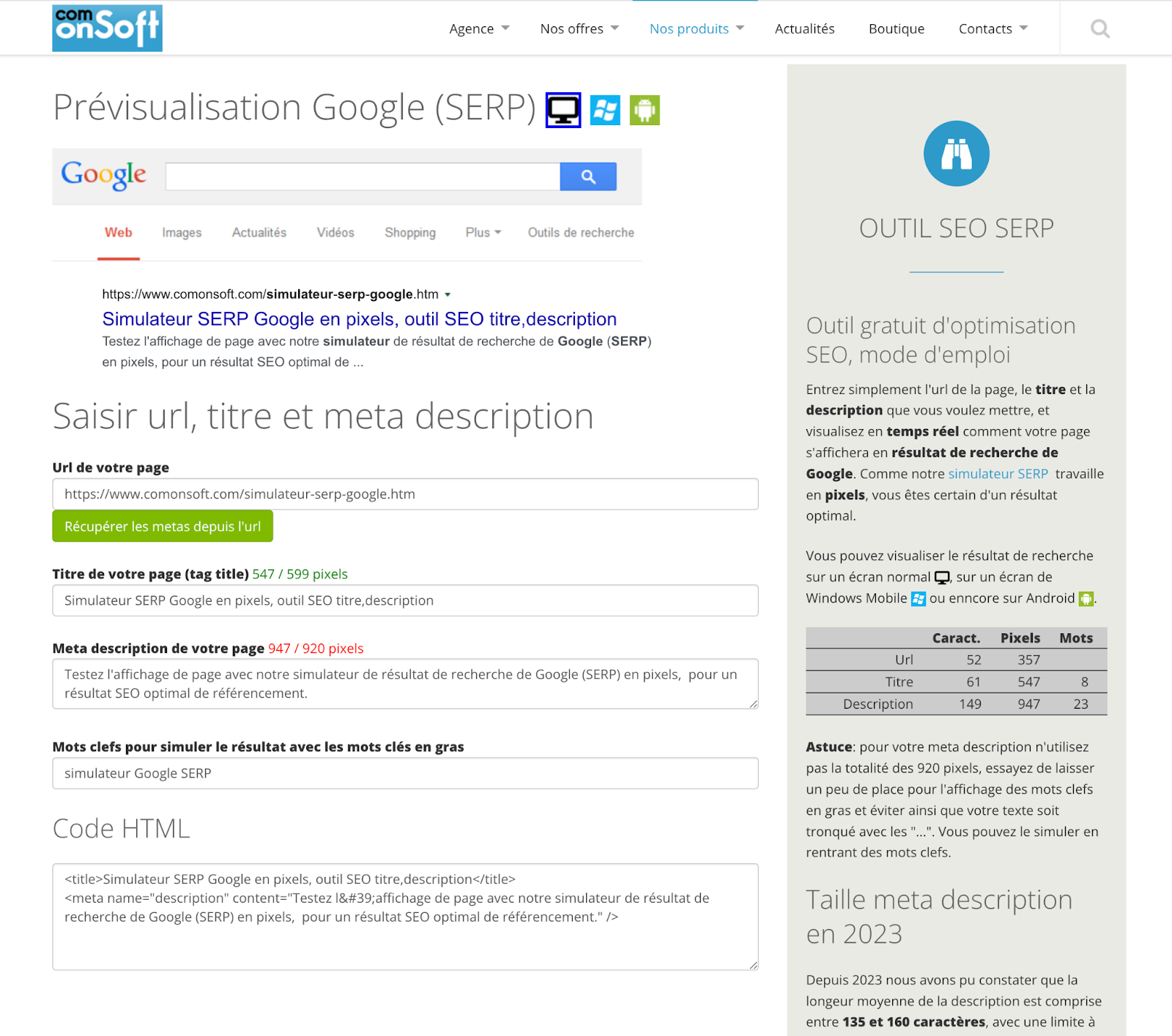Grab the Meta description textarea resize handle
The width and height of the screenshot is (1172, 1036).
coord(754,704)
